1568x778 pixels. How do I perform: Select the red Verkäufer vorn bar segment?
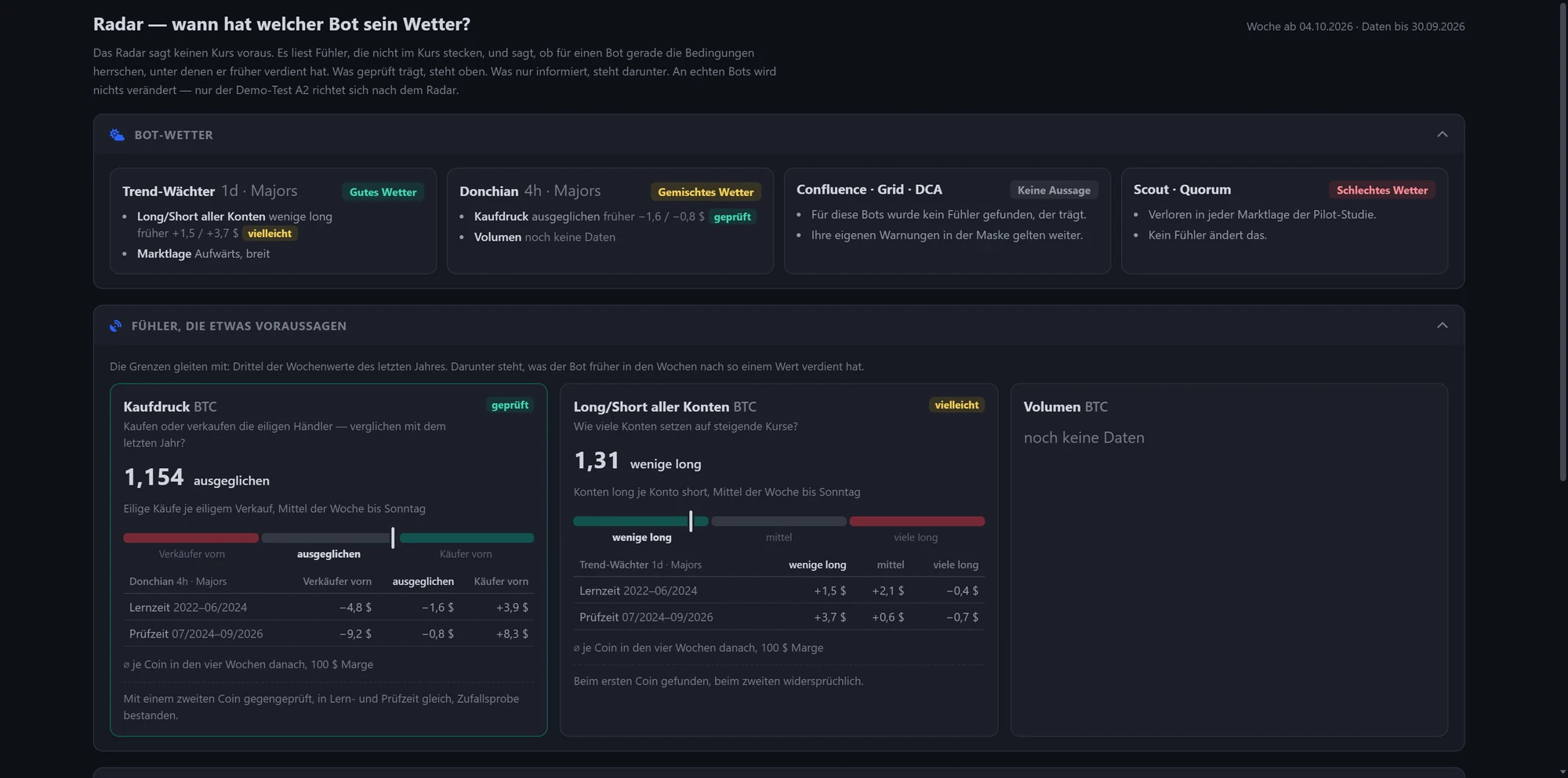pos(191,538)
